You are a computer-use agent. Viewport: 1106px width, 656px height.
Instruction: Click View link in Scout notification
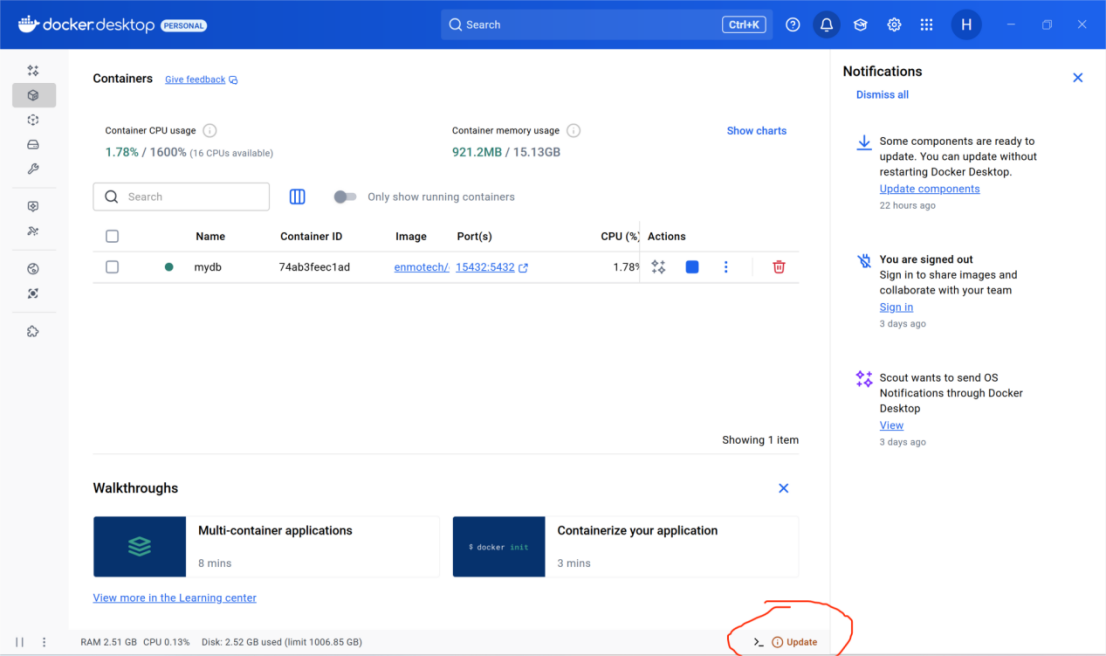(891, 425)
